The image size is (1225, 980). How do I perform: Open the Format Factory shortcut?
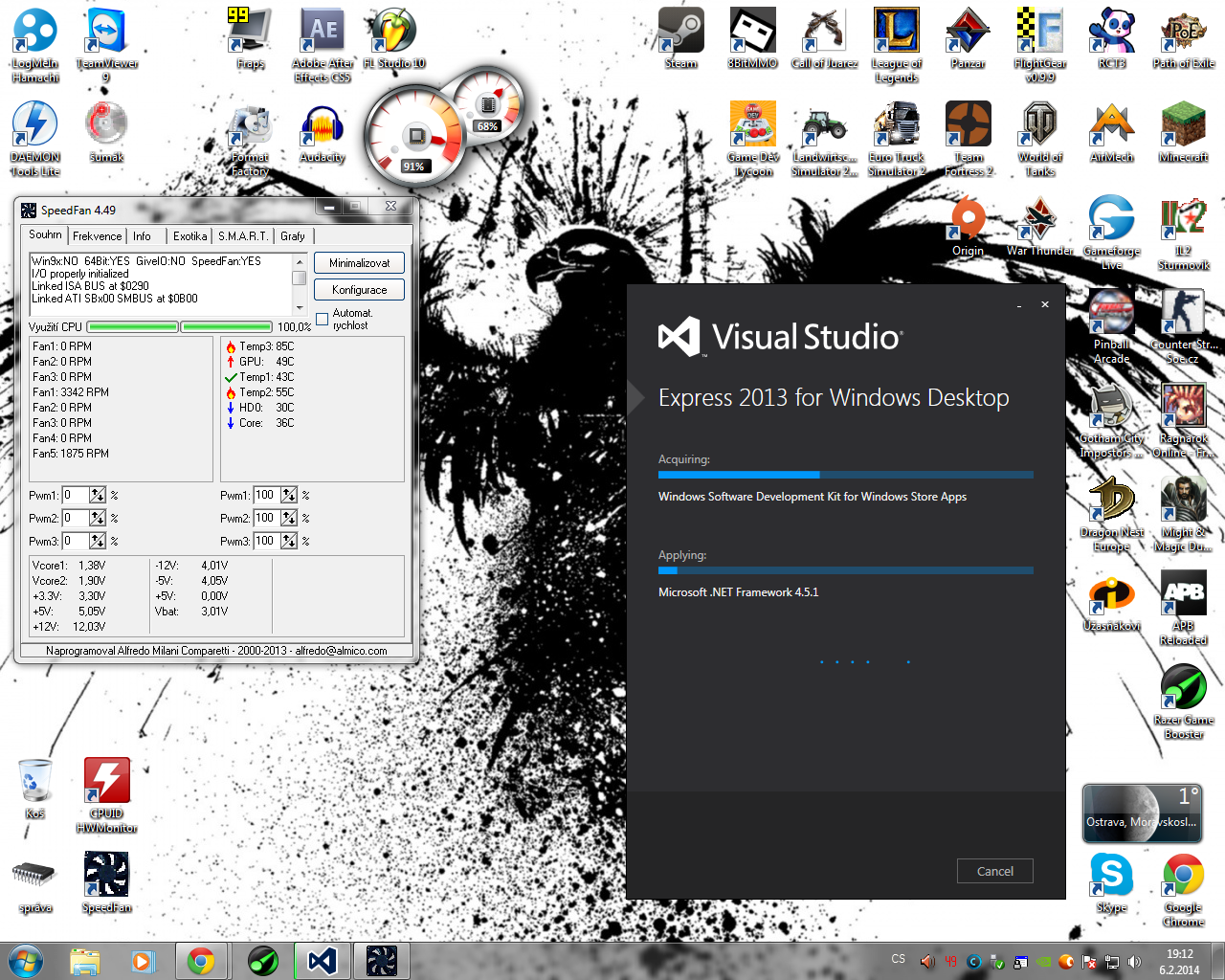pyautogui.click(x=250, y=139)
